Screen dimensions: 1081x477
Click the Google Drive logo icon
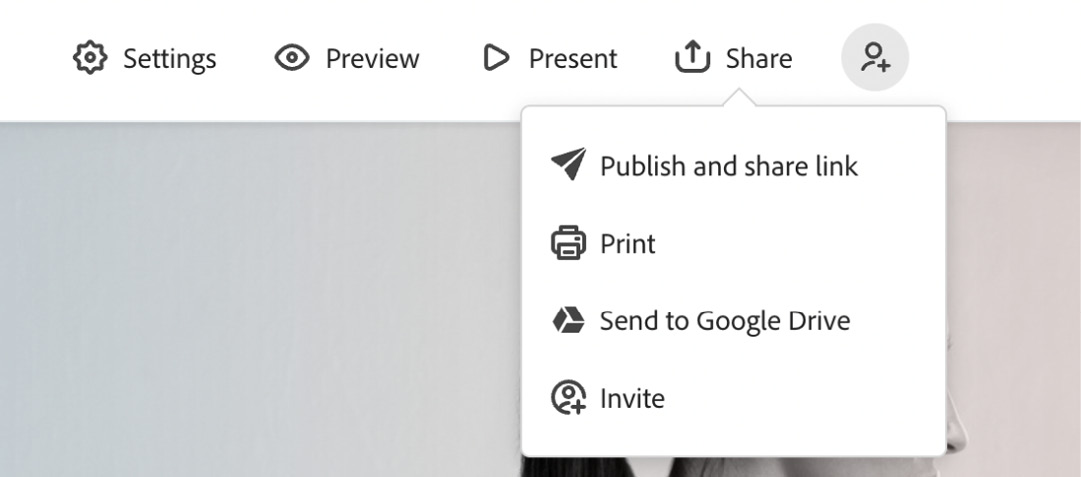pos(569,321)
